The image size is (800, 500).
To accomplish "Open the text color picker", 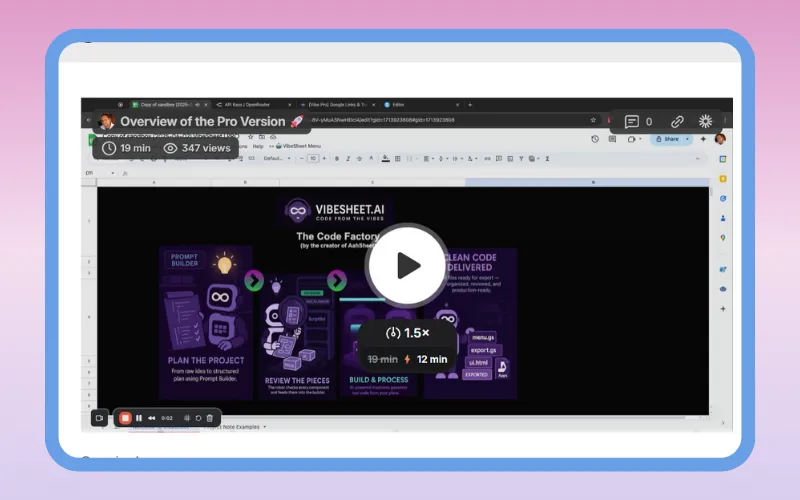I will (371, 159).
